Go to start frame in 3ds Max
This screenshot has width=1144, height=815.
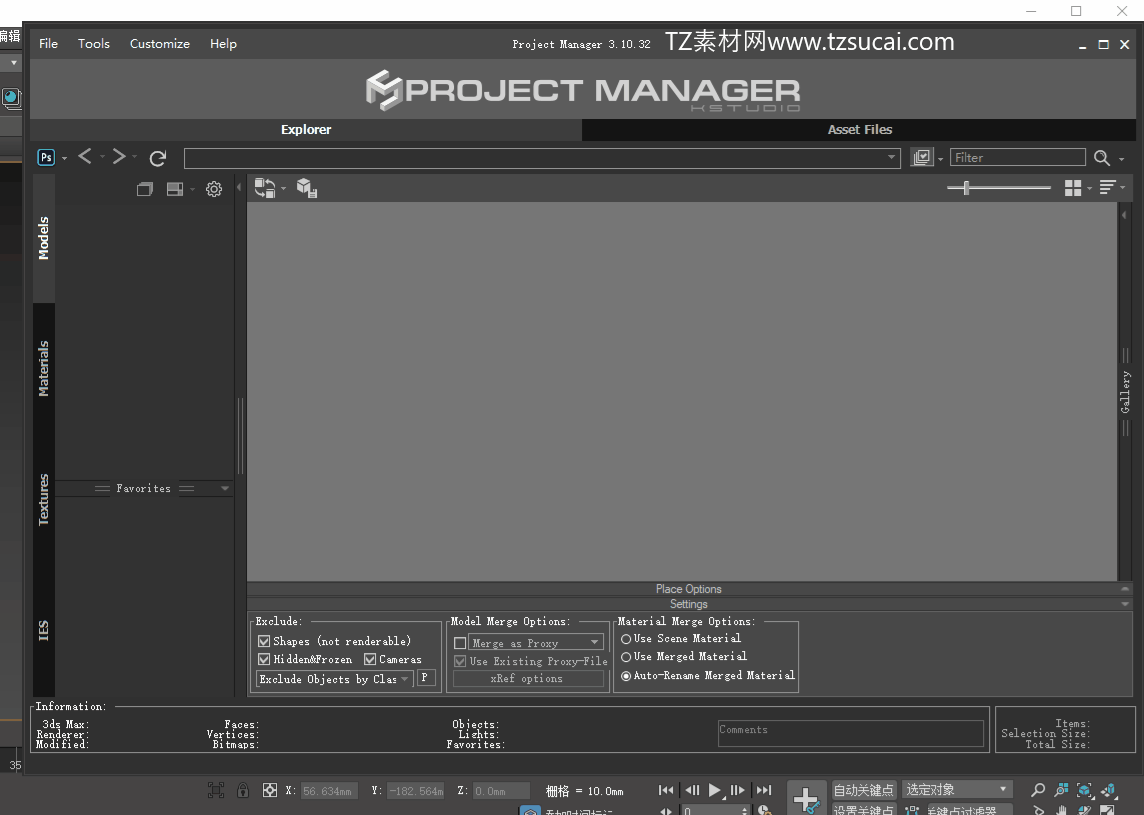pyautogui.click(x=666, y=789)
